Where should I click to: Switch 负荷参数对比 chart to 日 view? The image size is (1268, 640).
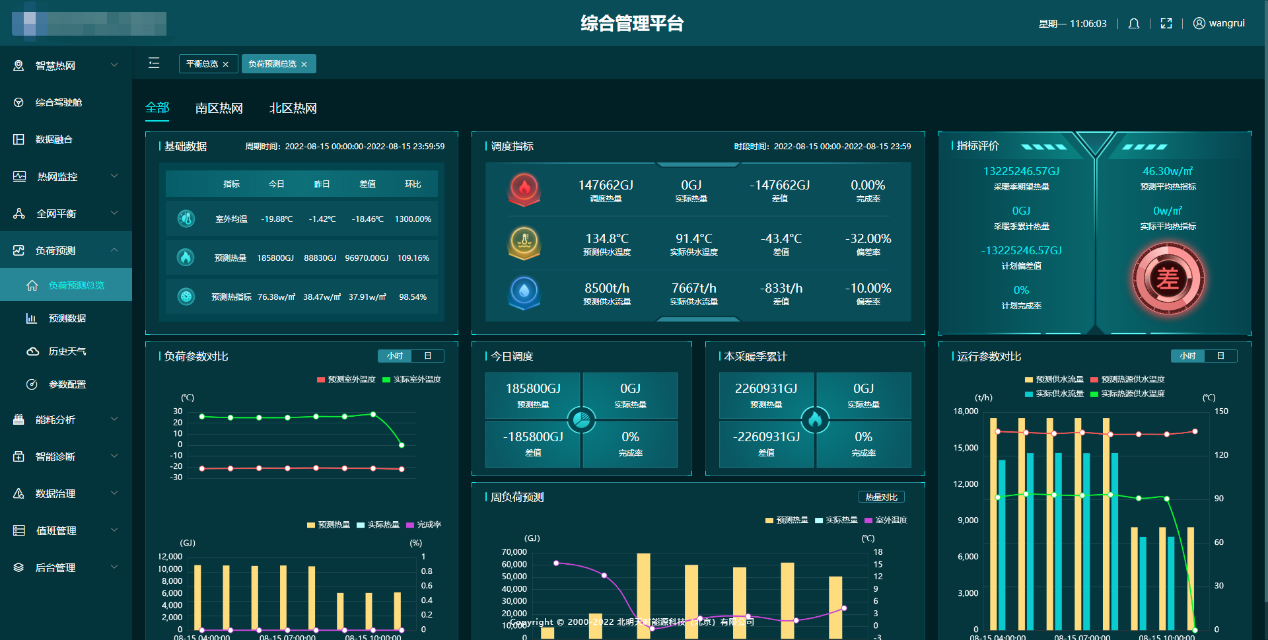pos(427,356)
